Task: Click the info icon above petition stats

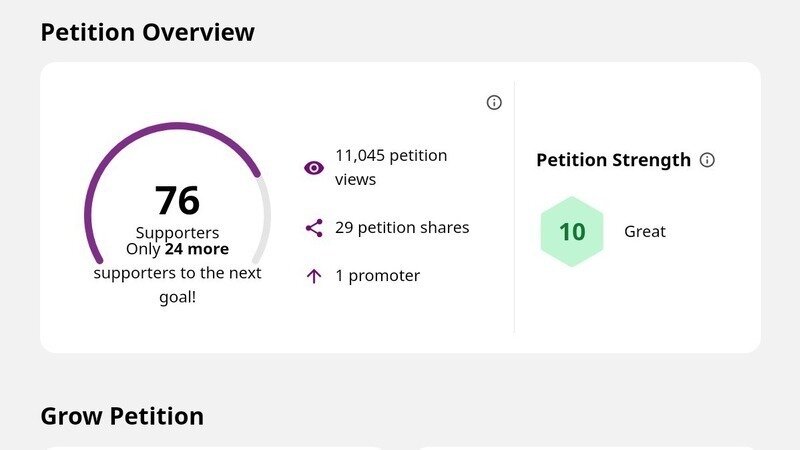Action: click(x=494, y=102)
